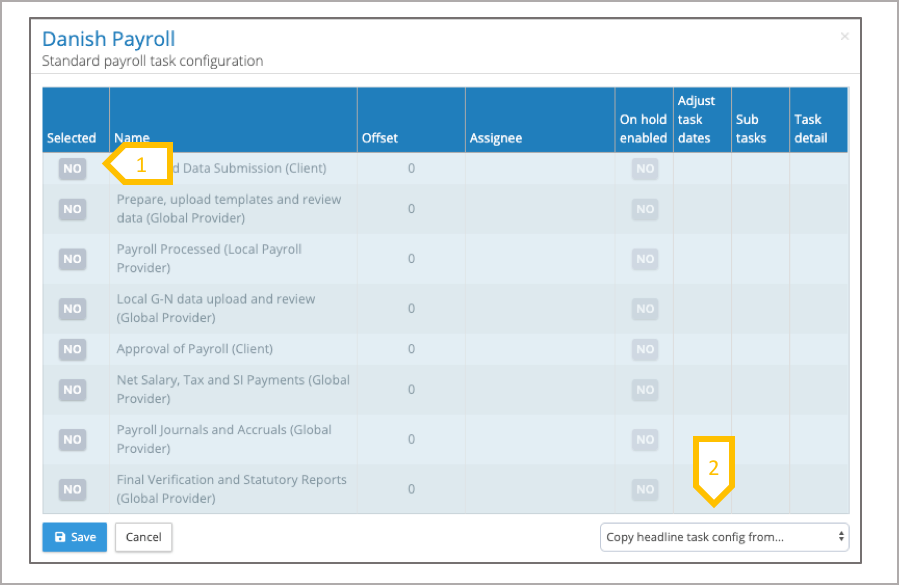
Task: Click the Assignee column header
Action: [x=496, y=138]
